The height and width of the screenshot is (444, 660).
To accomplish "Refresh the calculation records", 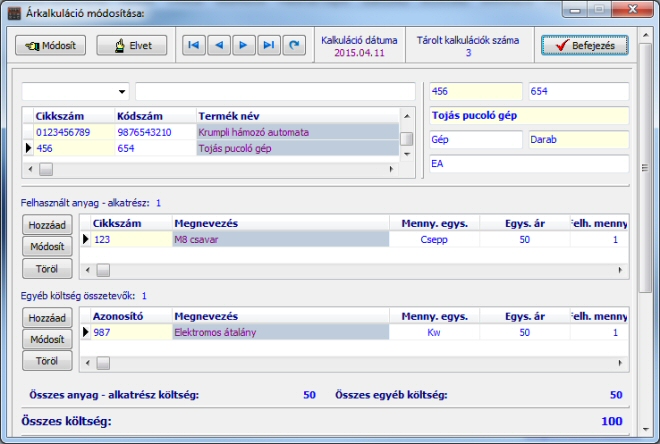I will tap(294, 45).
